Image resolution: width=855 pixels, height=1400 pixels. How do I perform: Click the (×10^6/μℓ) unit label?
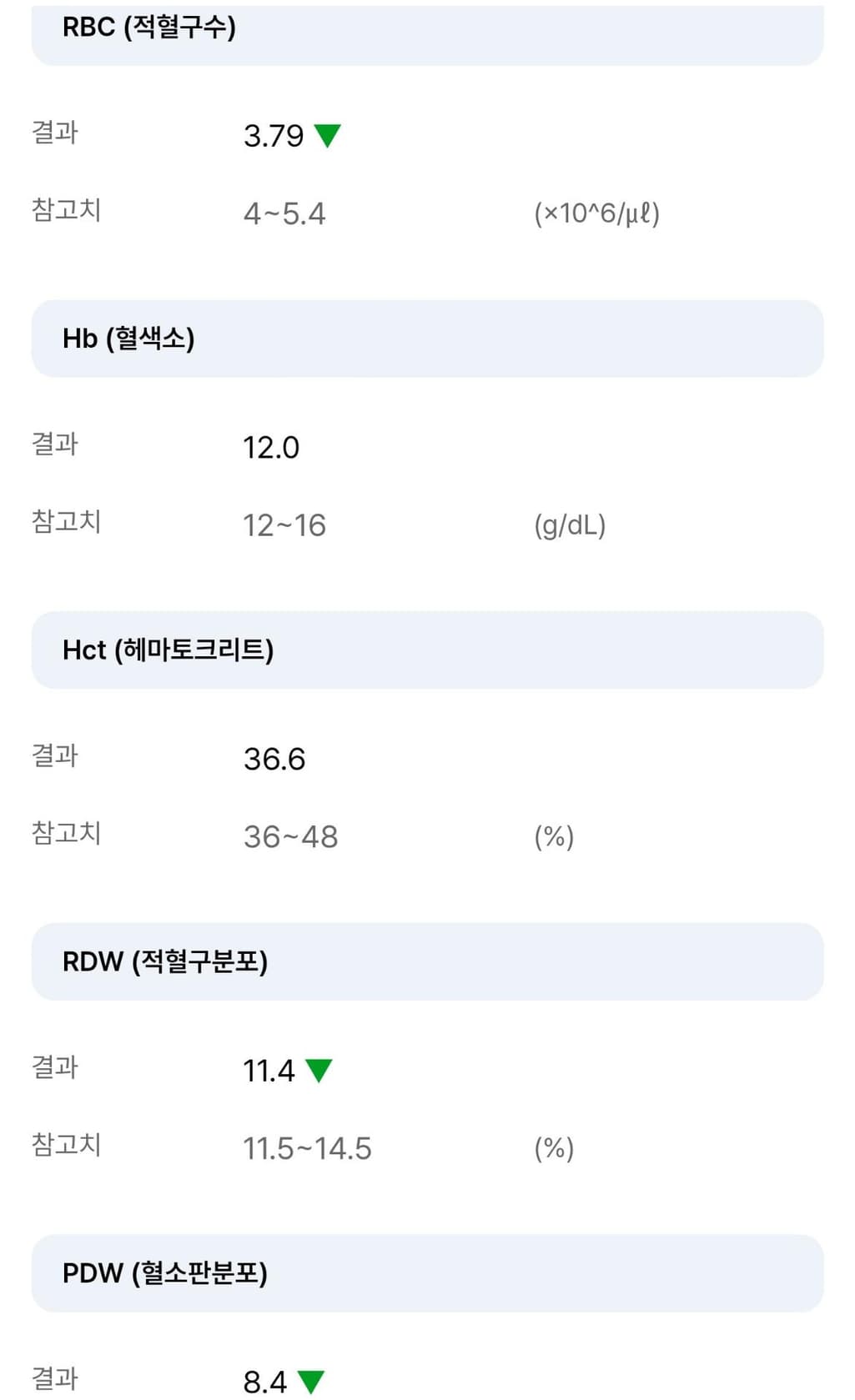coord(596,214)
